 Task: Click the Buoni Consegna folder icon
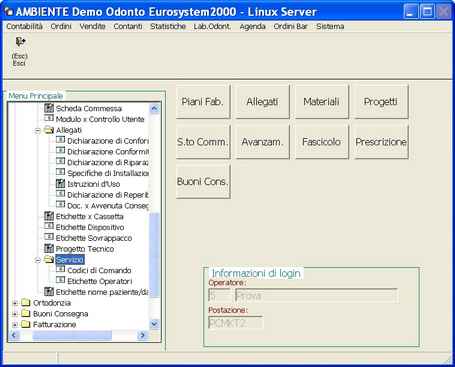click(26, 313)
